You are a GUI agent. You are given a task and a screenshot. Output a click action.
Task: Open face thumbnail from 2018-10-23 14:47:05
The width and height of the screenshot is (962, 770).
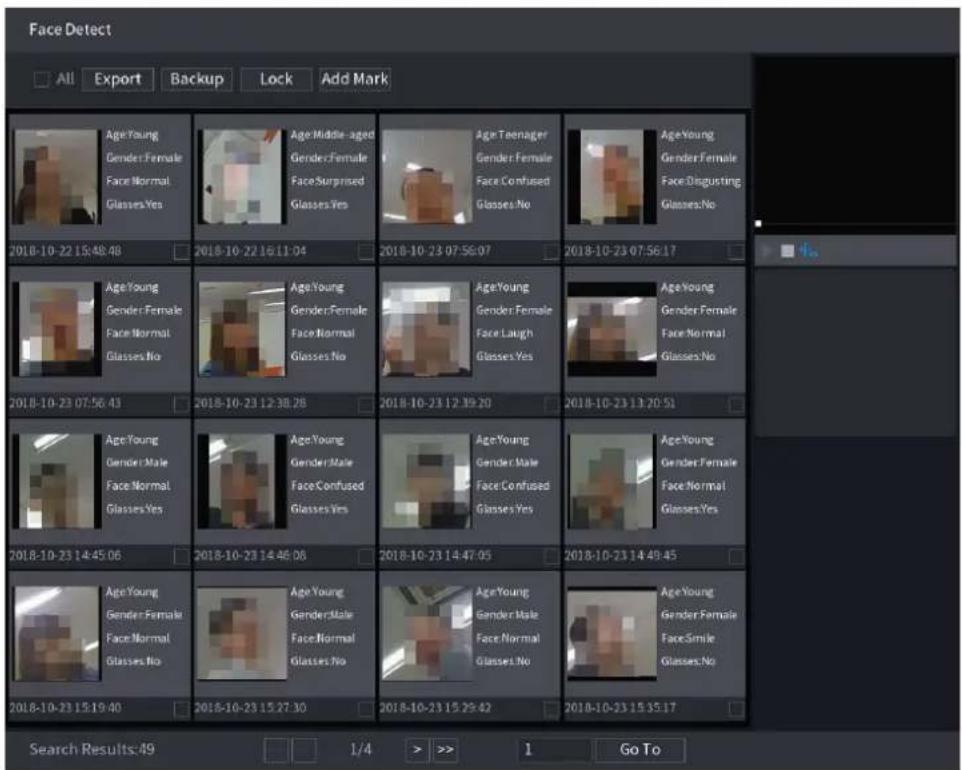[x=426, y=482]
